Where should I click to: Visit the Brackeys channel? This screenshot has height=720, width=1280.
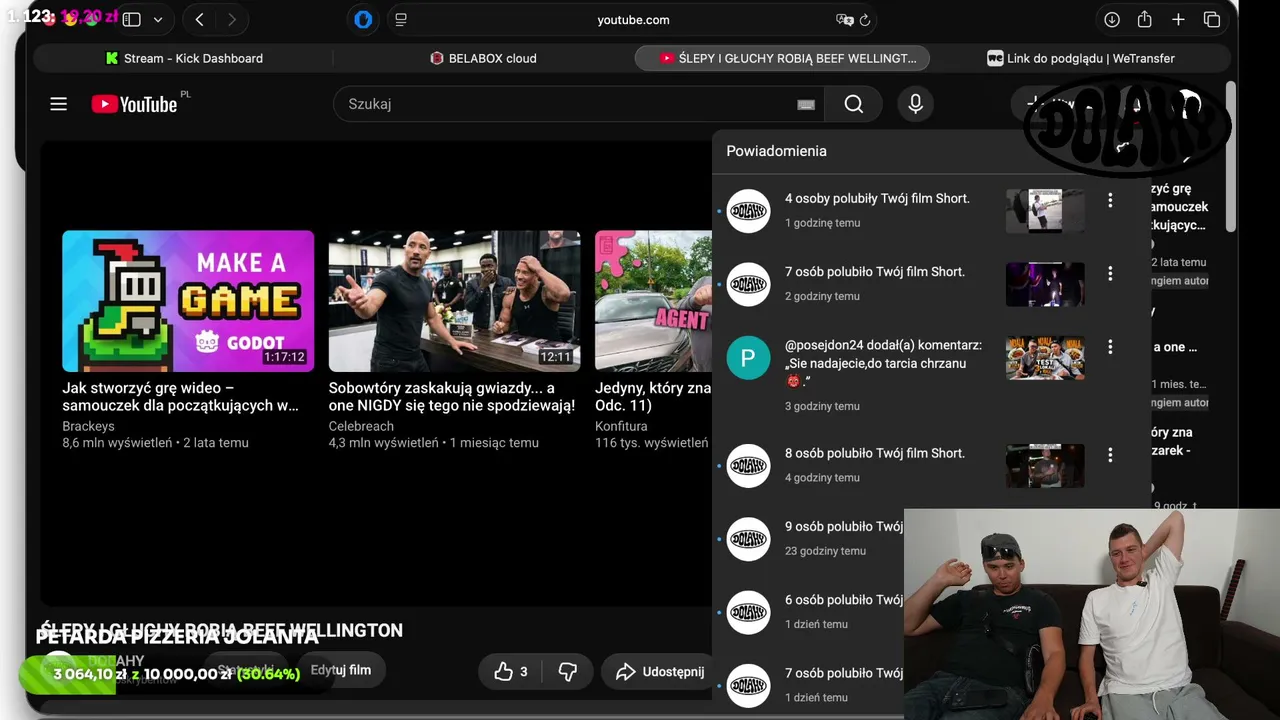[88, 426]
